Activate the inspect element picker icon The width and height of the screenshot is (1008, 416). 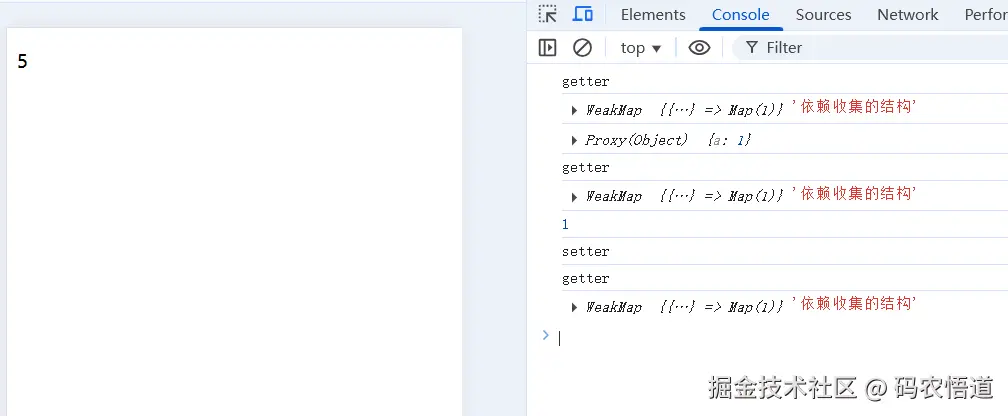[x=547, y=14]
